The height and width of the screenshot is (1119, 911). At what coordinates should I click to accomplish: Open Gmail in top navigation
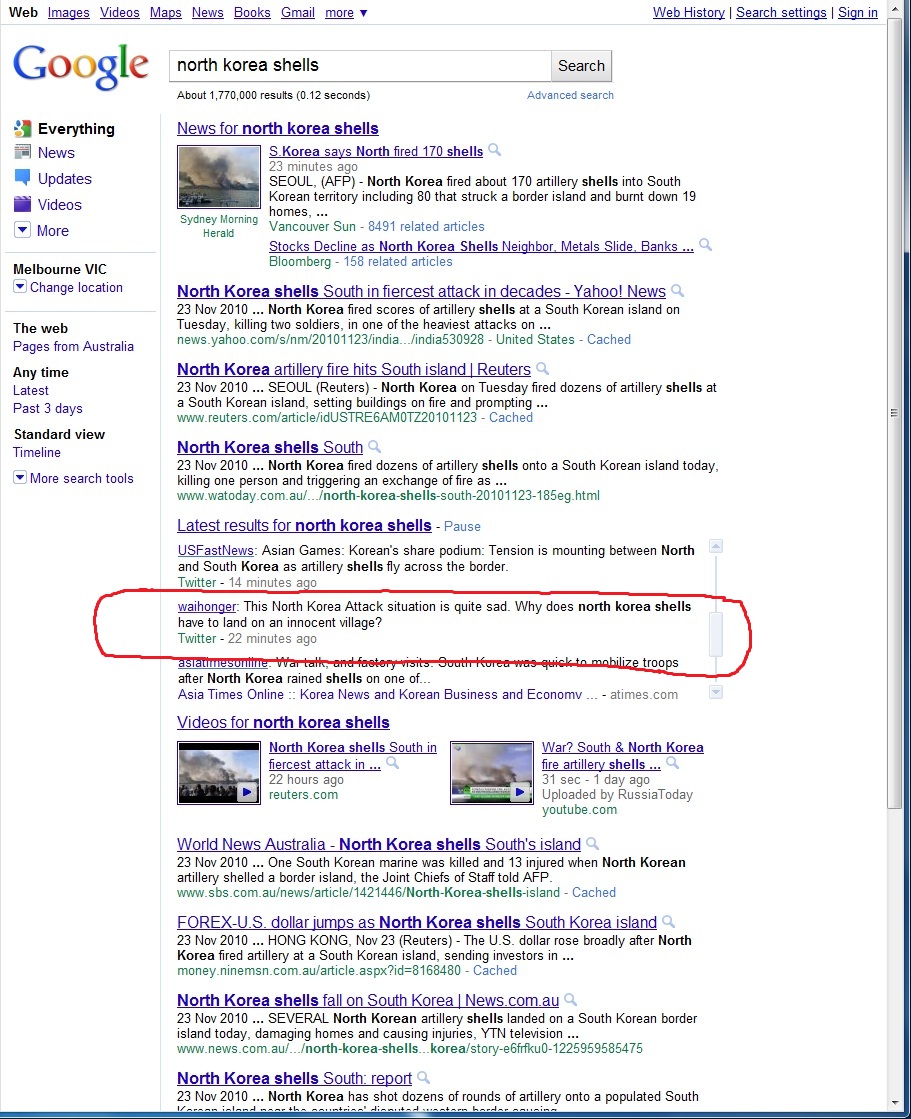click(297, 12)
